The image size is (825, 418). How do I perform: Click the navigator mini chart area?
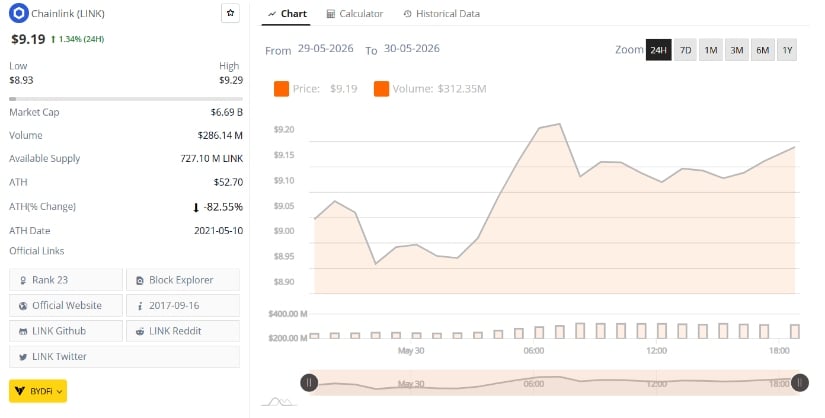pyautogui.click(x=554, y=383)
